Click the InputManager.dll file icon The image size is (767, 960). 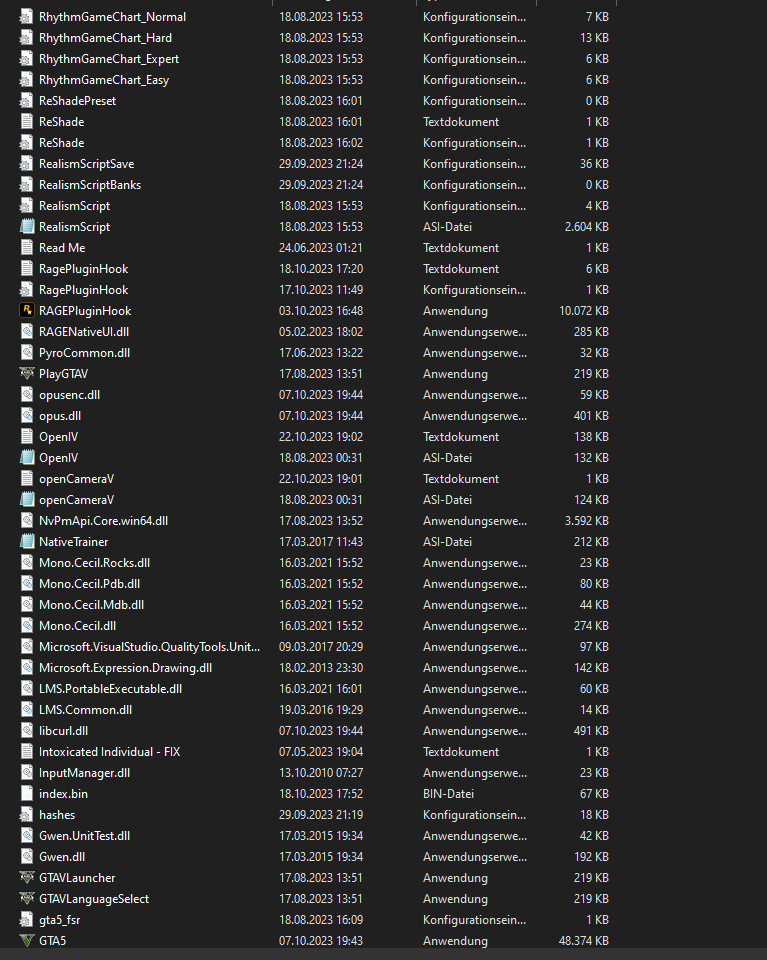pos(26,773)
